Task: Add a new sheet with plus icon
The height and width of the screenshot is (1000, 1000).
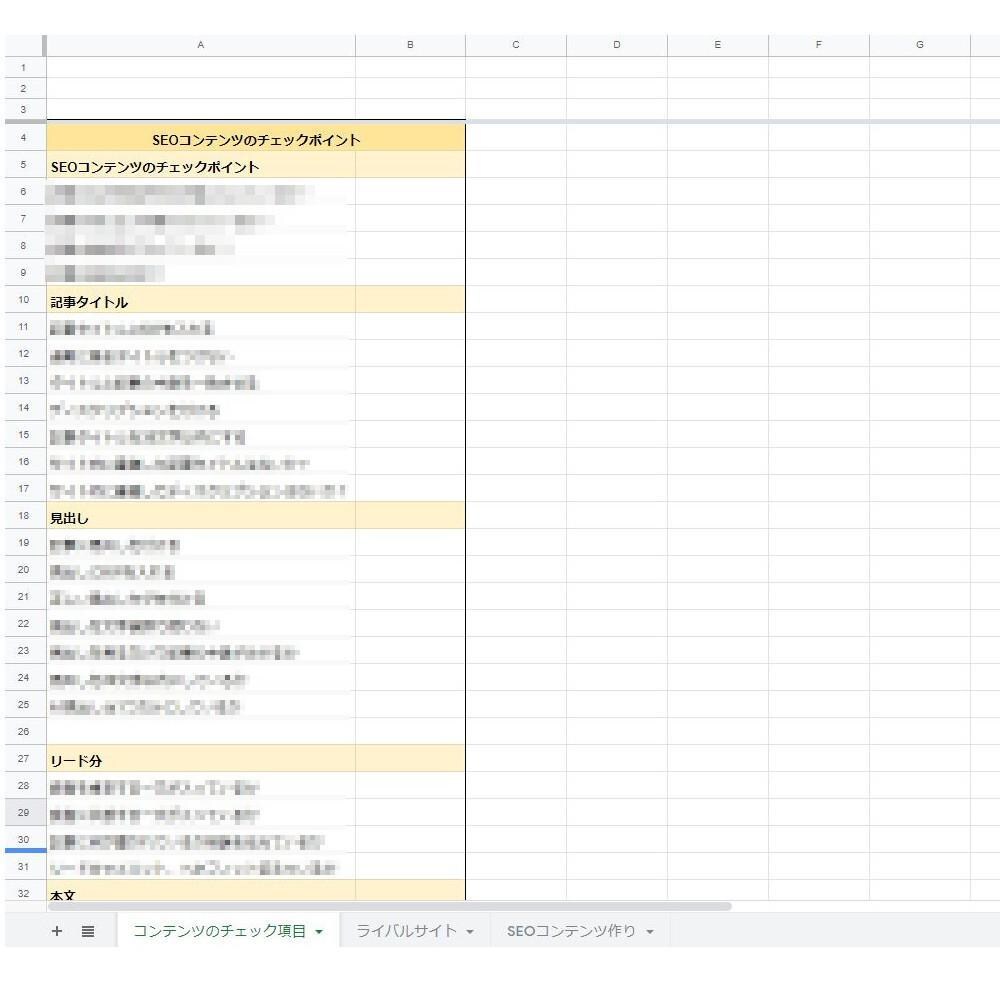Action: [57, 931]
